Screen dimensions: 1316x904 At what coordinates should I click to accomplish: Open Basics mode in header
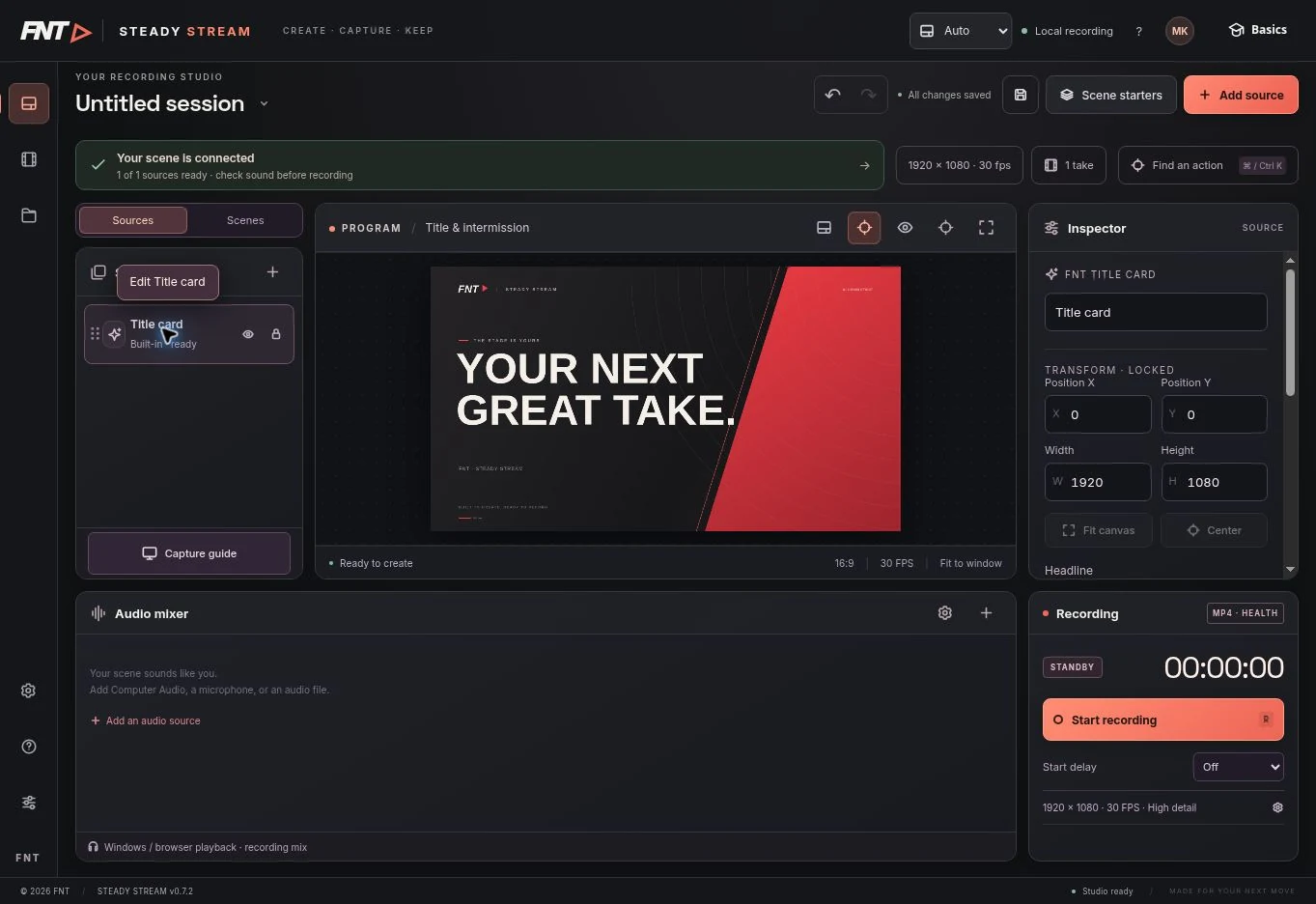point(1257,30)
